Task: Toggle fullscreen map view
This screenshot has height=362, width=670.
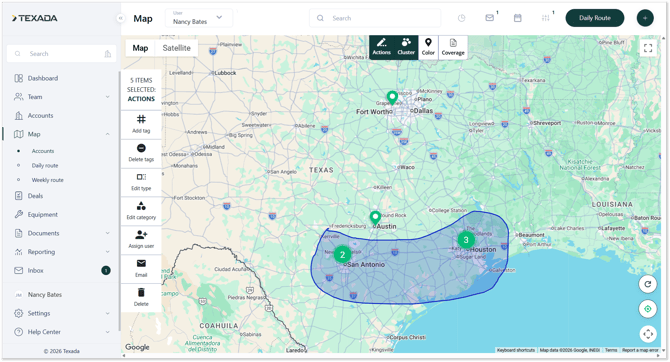Action: [648, 48]
